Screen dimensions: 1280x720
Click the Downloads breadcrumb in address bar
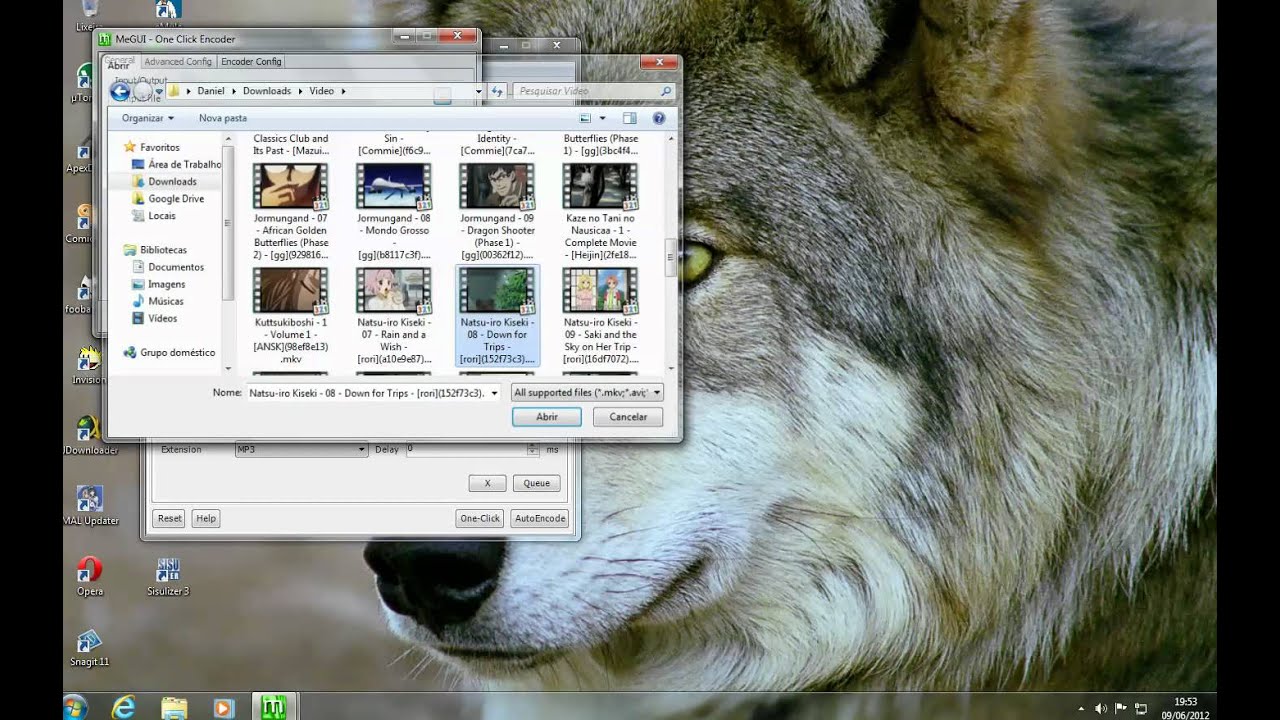pos(267,91)
